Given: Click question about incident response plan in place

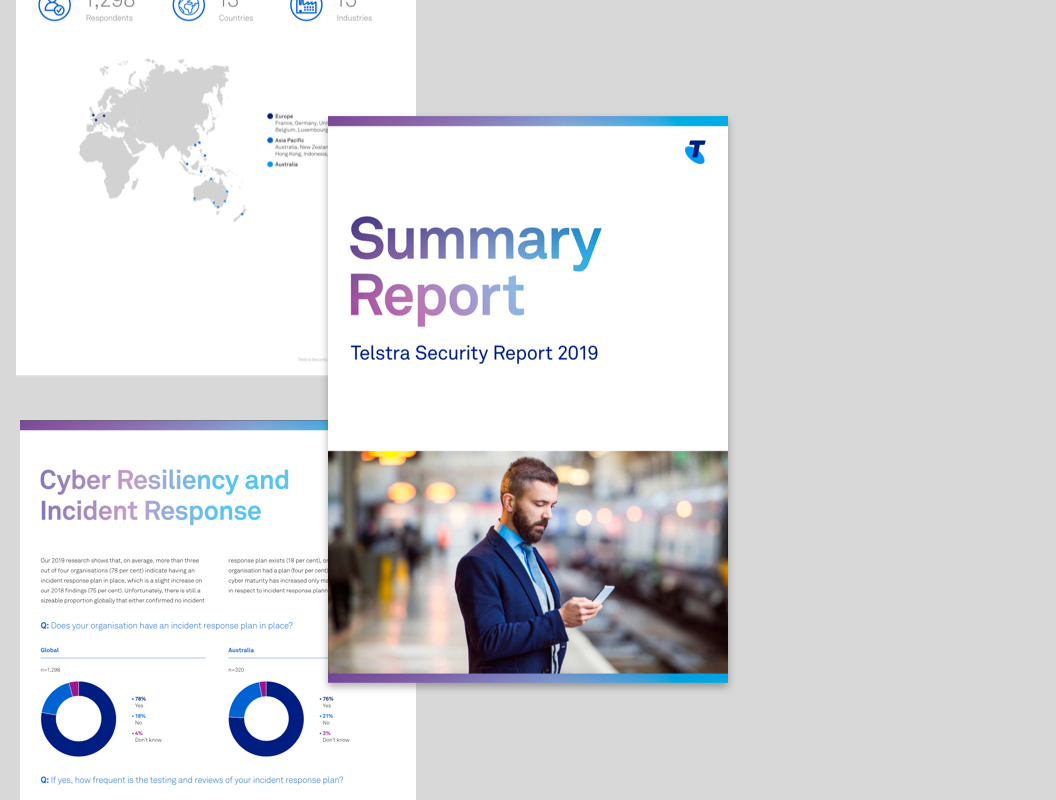Looking at the screenshot, I should (x=166, y=626).
